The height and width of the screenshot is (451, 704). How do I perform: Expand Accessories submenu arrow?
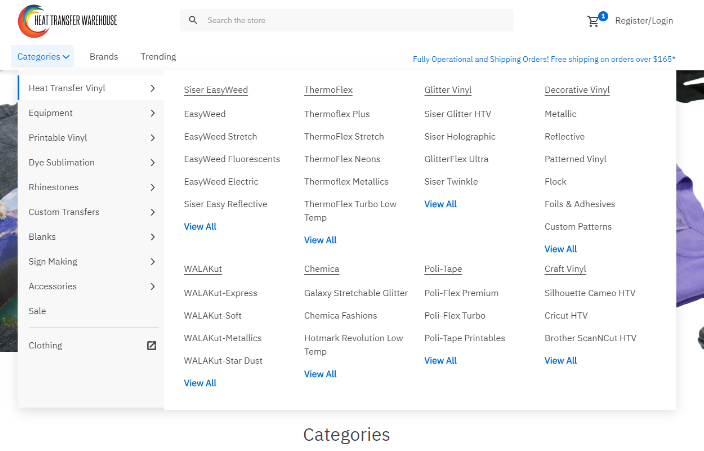click(x=153, y=286)
